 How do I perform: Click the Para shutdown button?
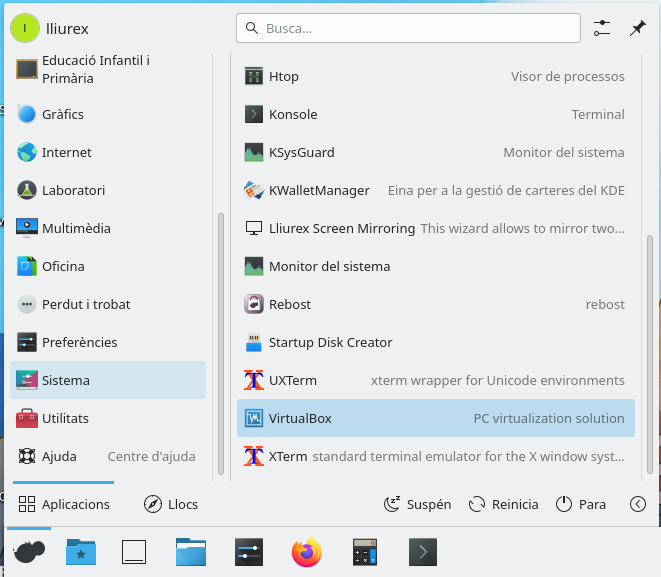click(580, 504)
